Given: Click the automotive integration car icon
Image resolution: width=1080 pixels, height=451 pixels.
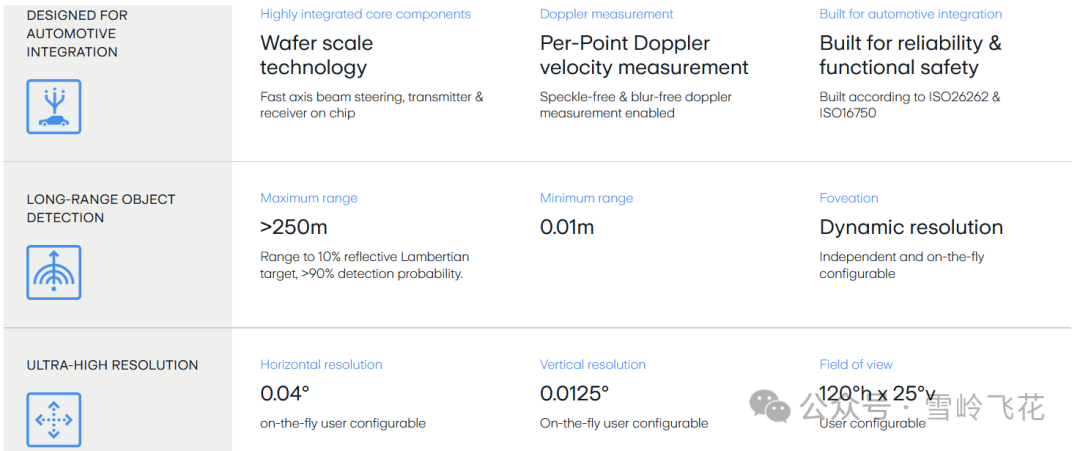Looking at the screenshot, I should [54, 106].
